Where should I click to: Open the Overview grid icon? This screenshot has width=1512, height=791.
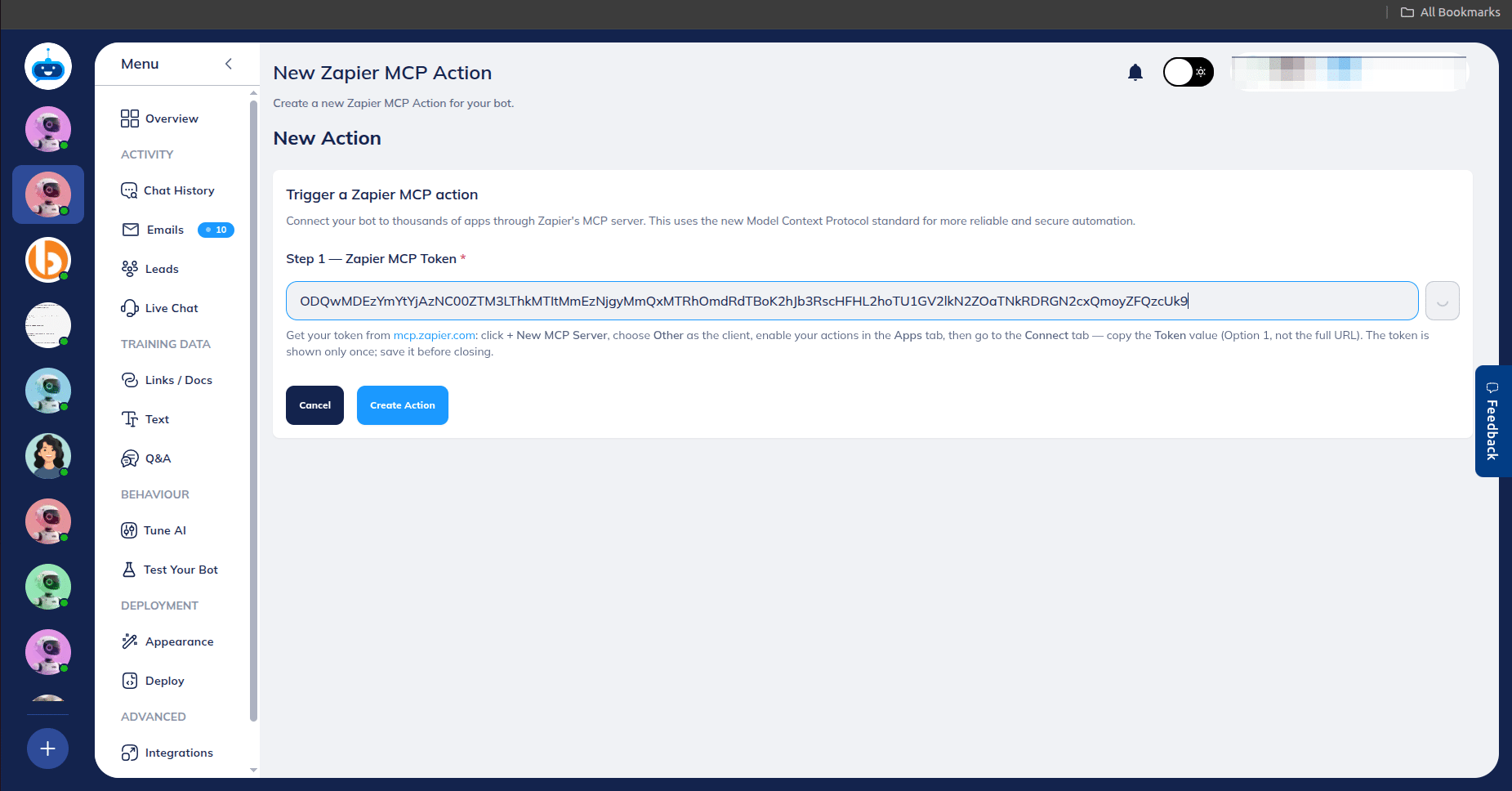(x=130, y=118)
